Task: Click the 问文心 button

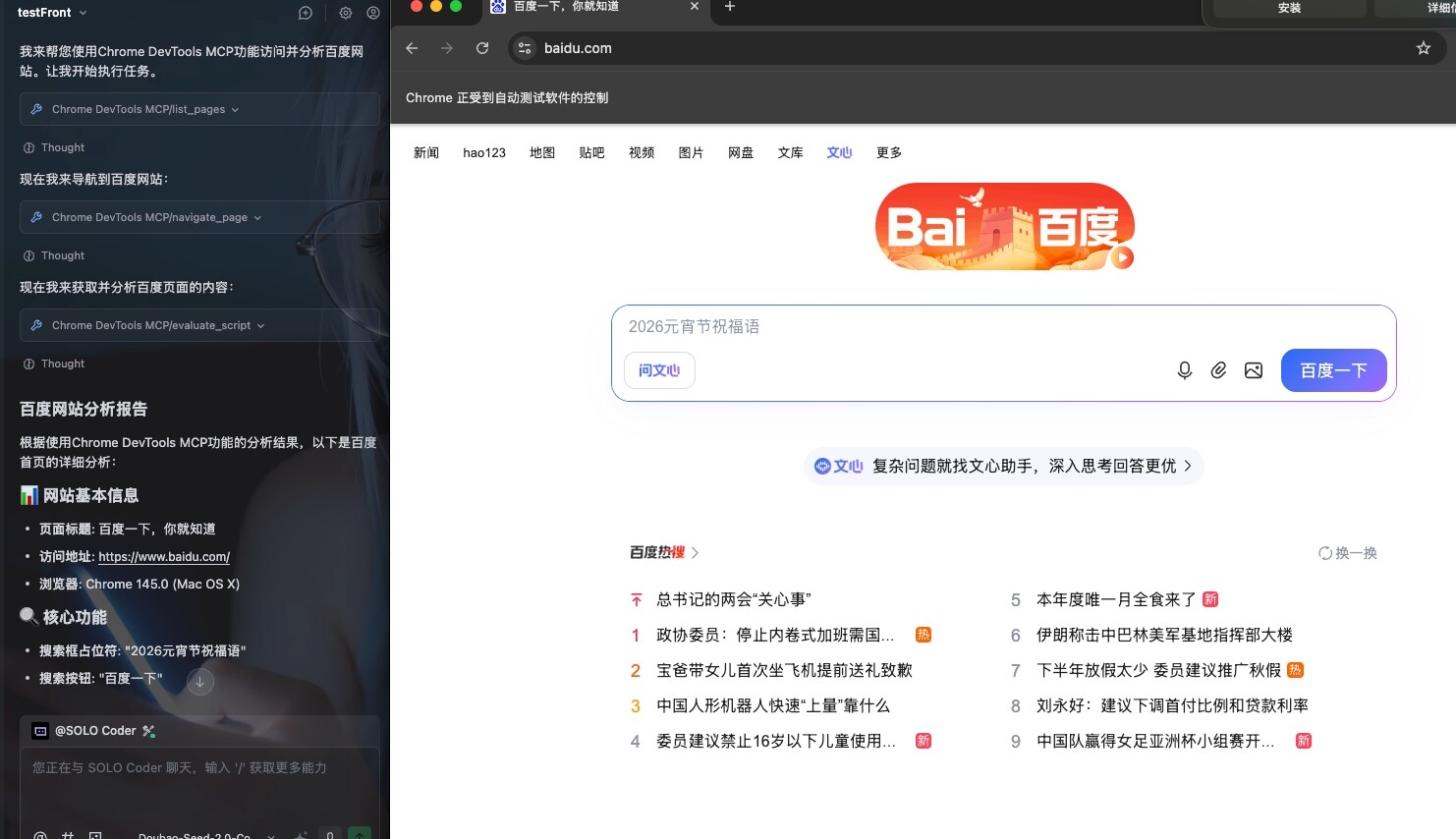Action: point(659,370)
